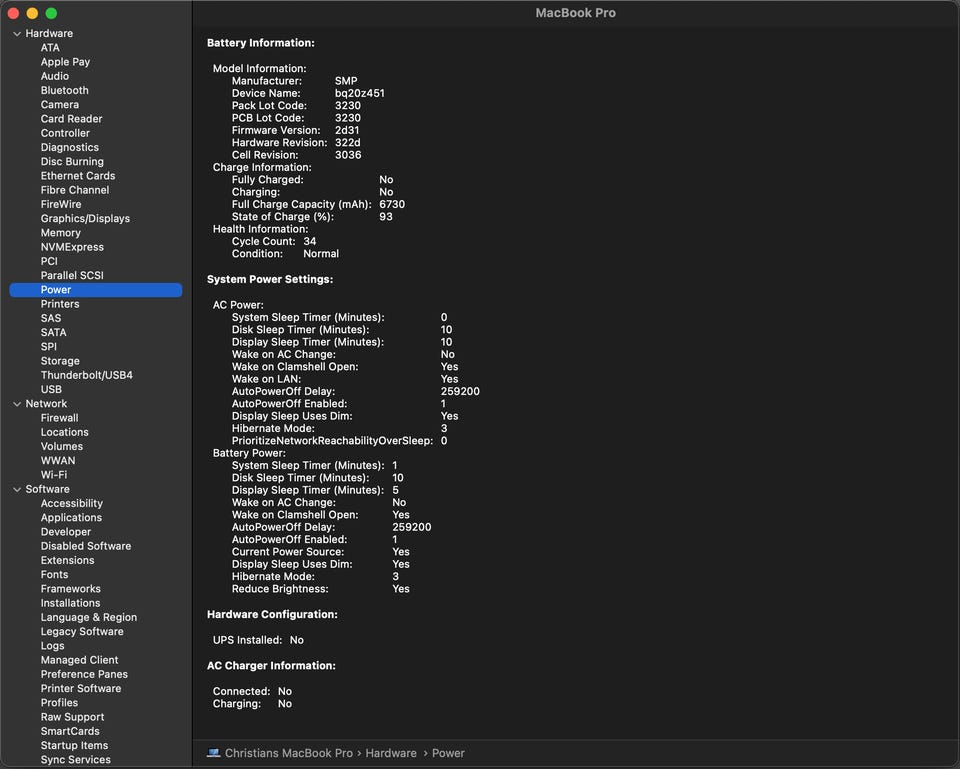Open Thunderbolt/USB4 details
This screenshot has width=960, height=769.
(86, 375)
